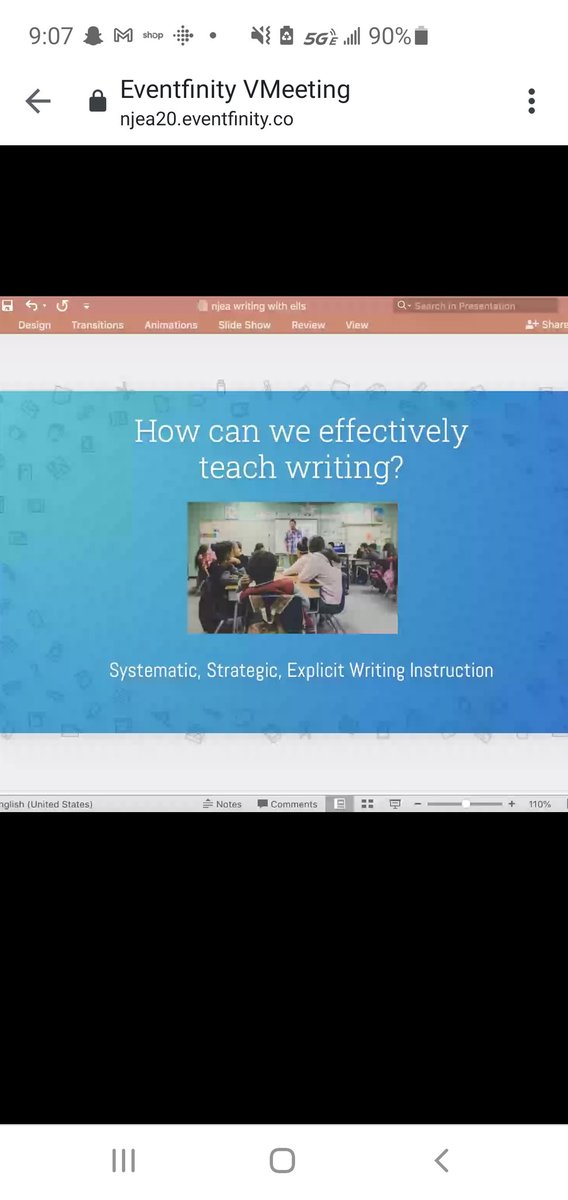This screenshot has width=568, height=1200.
Task: Click the Share button in PowerPoint
Action: [x=547, y=325]
